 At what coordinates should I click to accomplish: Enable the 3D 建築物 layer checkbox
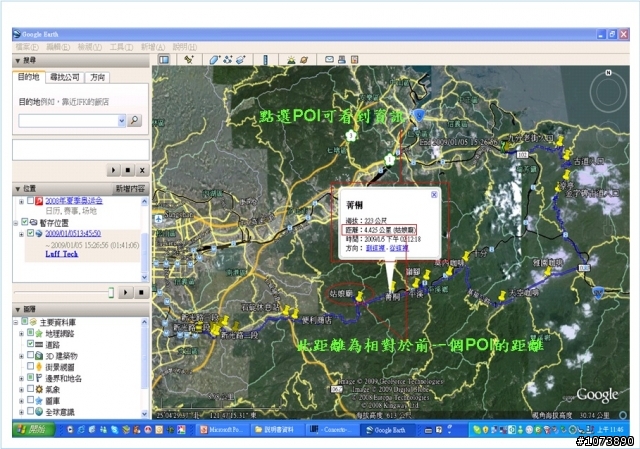pyautogui.click(x=30, y=355)
